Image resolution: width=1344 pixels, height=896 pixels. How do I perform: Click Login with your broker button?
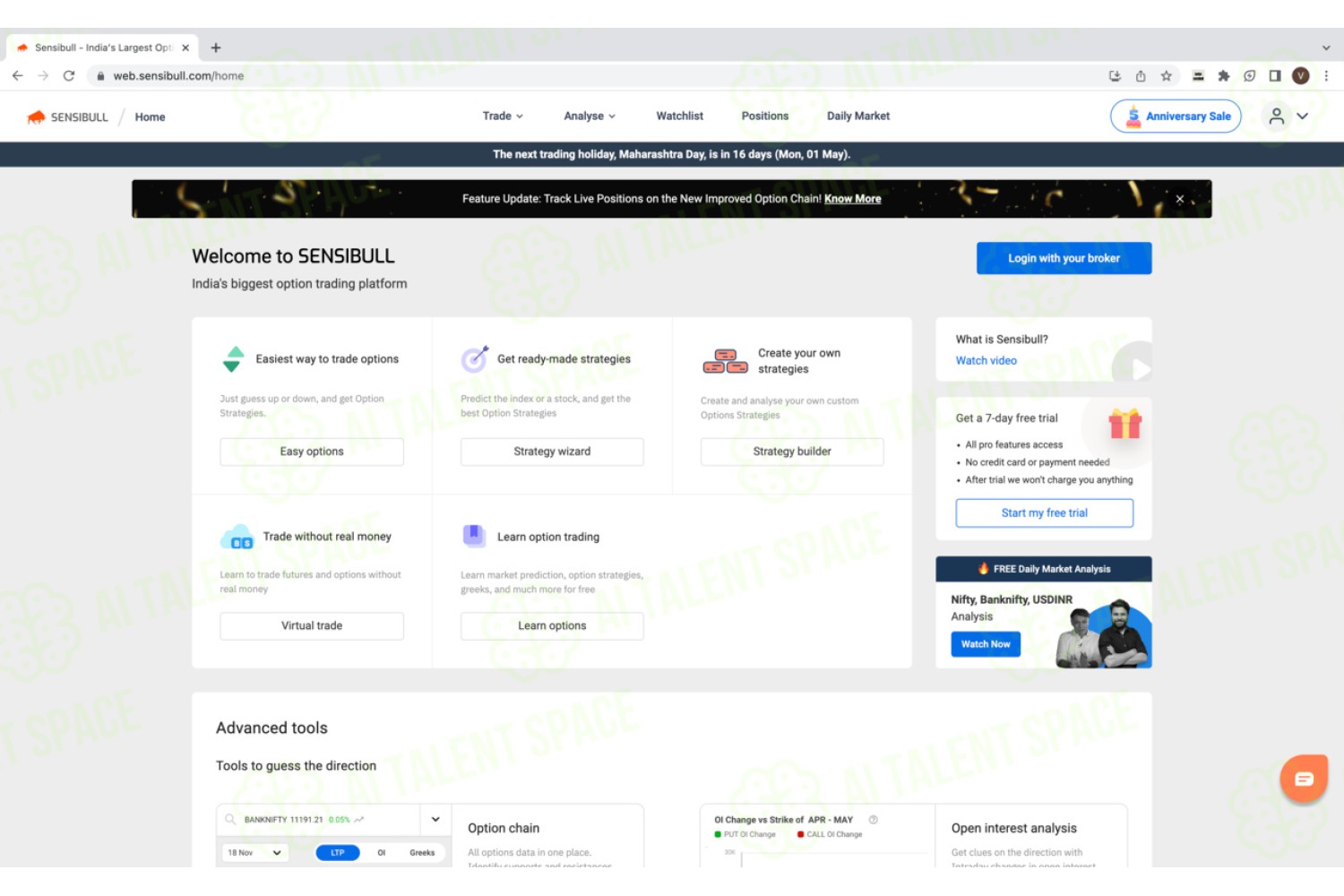tap(1064, 258)
